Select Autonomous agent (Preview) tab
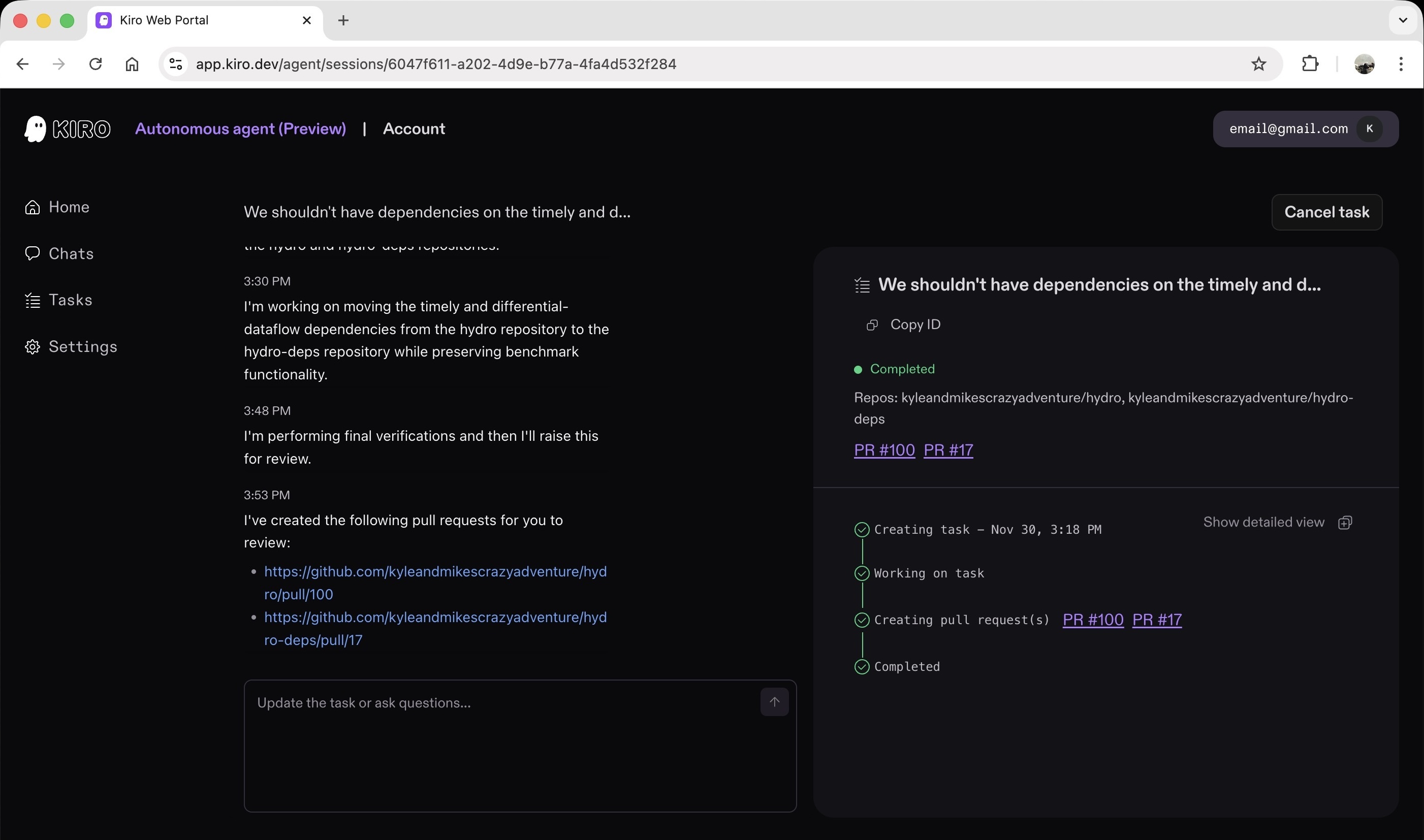 pyautogui.click(x=240, y=129)
